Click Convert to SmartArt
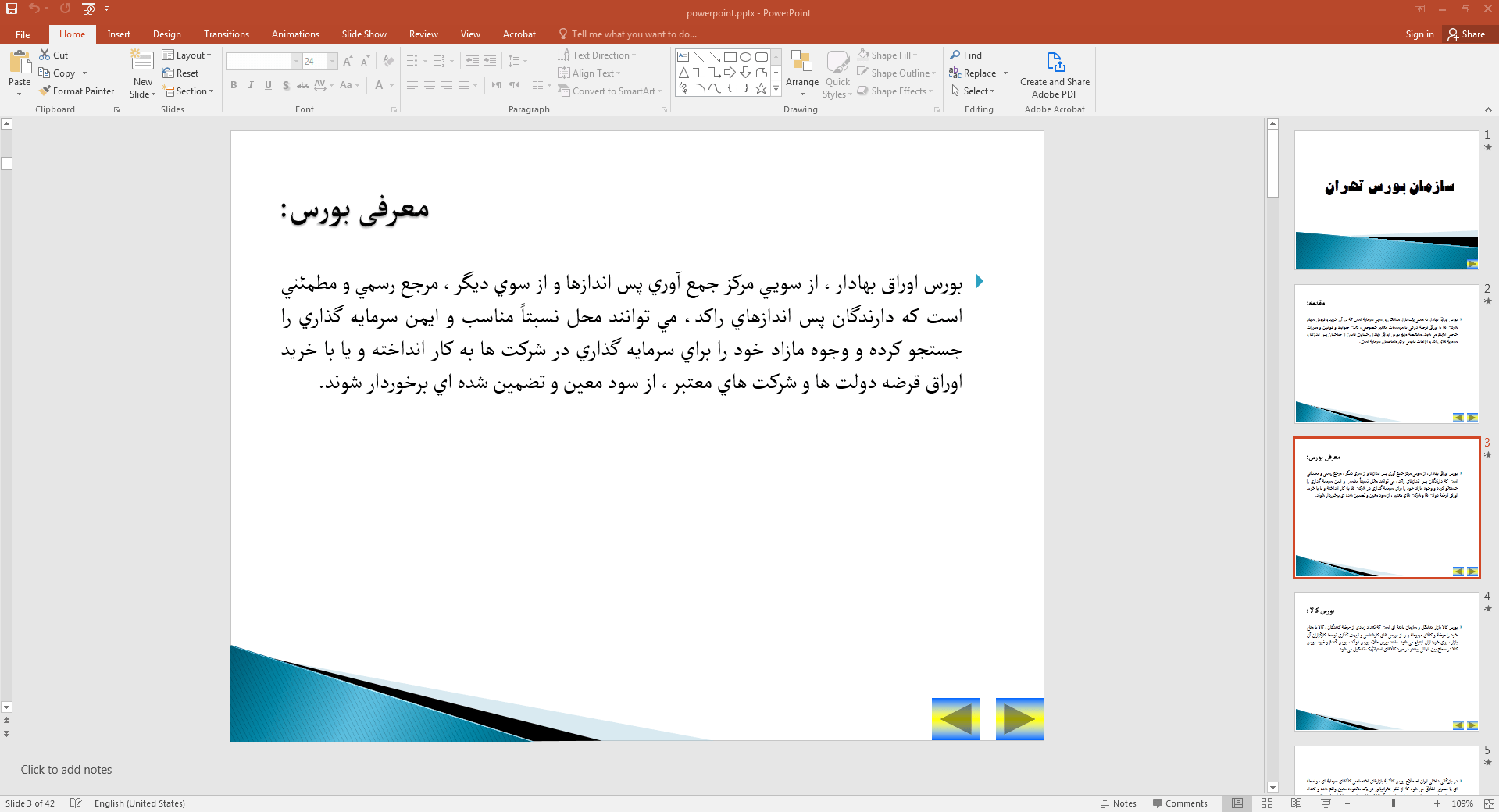This screenshot has width=1499, height=812. 610,91
